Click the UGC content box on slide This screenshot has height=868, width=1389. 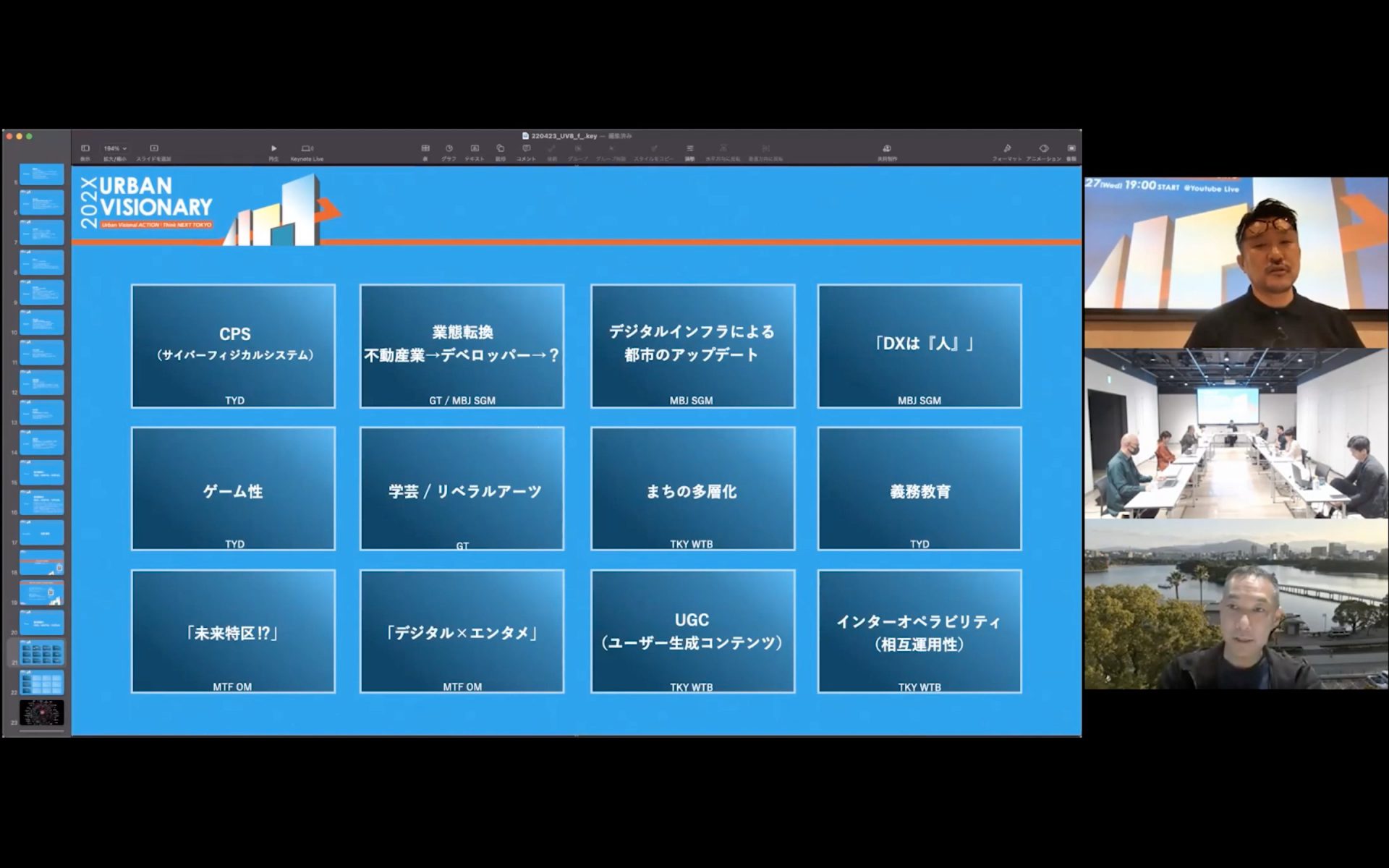692,631
